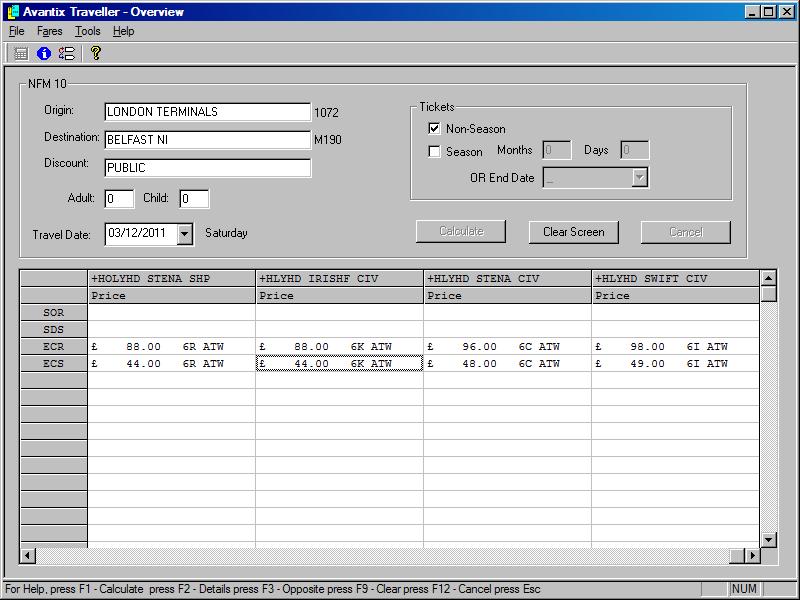Click the Origin field with LONDON TERMINALS

tap(208, 112)
